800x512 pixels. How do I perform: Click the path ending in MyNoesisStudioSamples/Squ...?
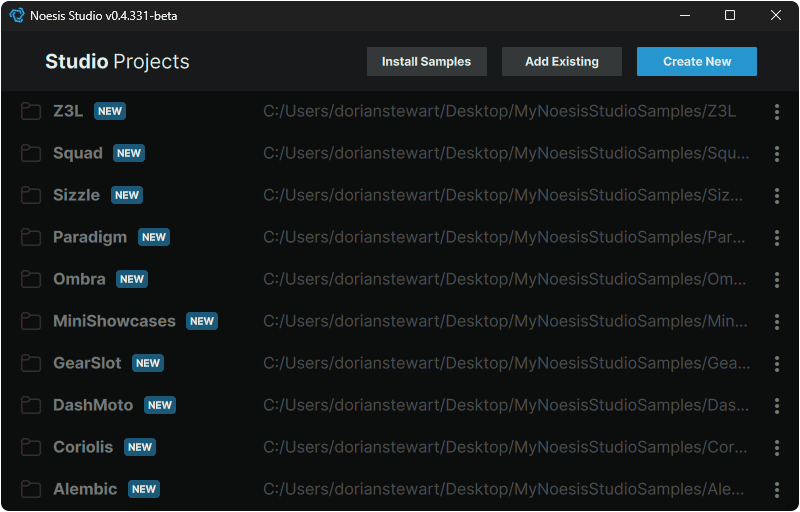click(x=507, y=153)
